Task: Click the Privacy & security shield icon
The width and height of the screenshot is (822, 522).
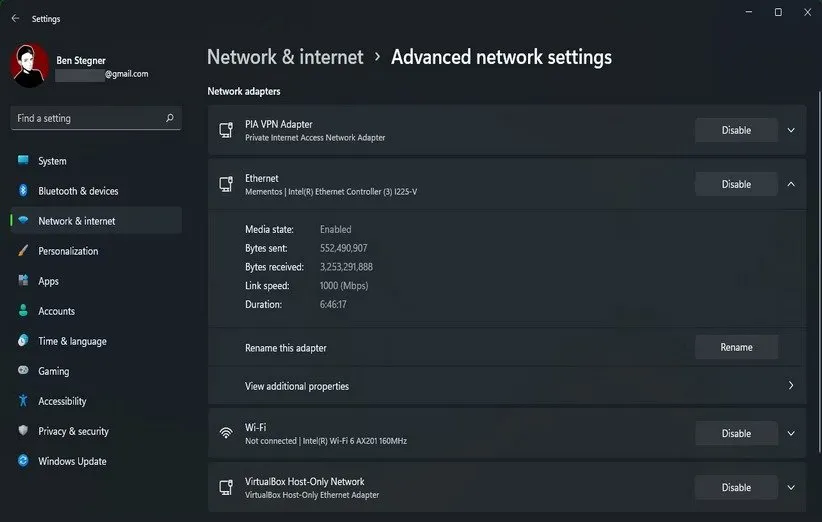Action: coord(23,431)
